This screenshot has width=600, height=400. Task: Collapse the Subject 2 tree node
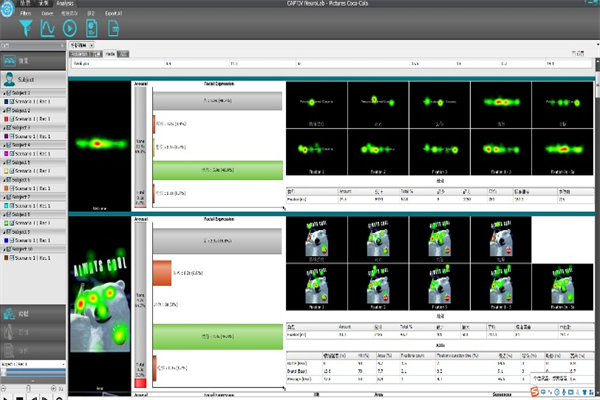coord(4,111)
